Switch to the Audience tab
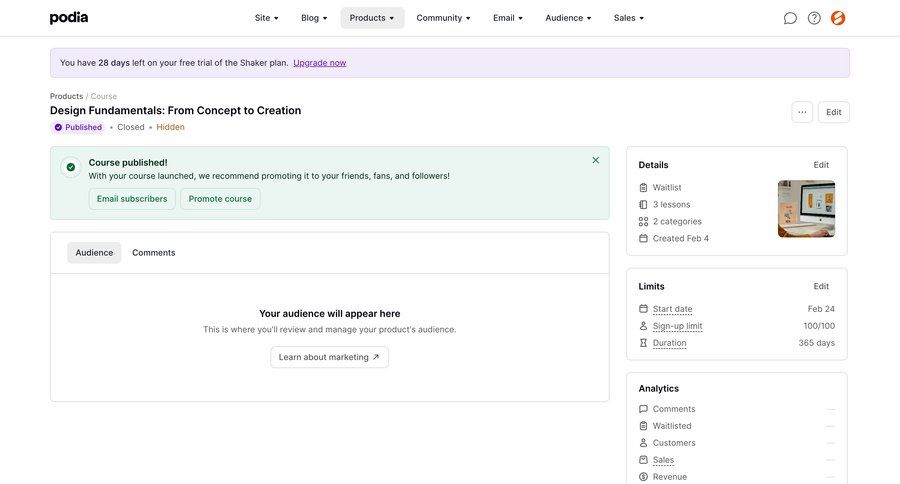 [x=94, y=253]
